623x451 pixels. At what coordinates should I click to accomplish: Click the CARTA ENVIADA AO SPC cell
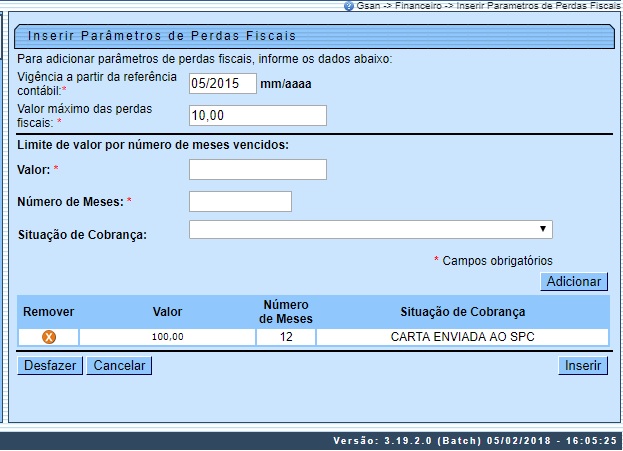point(462,337)
